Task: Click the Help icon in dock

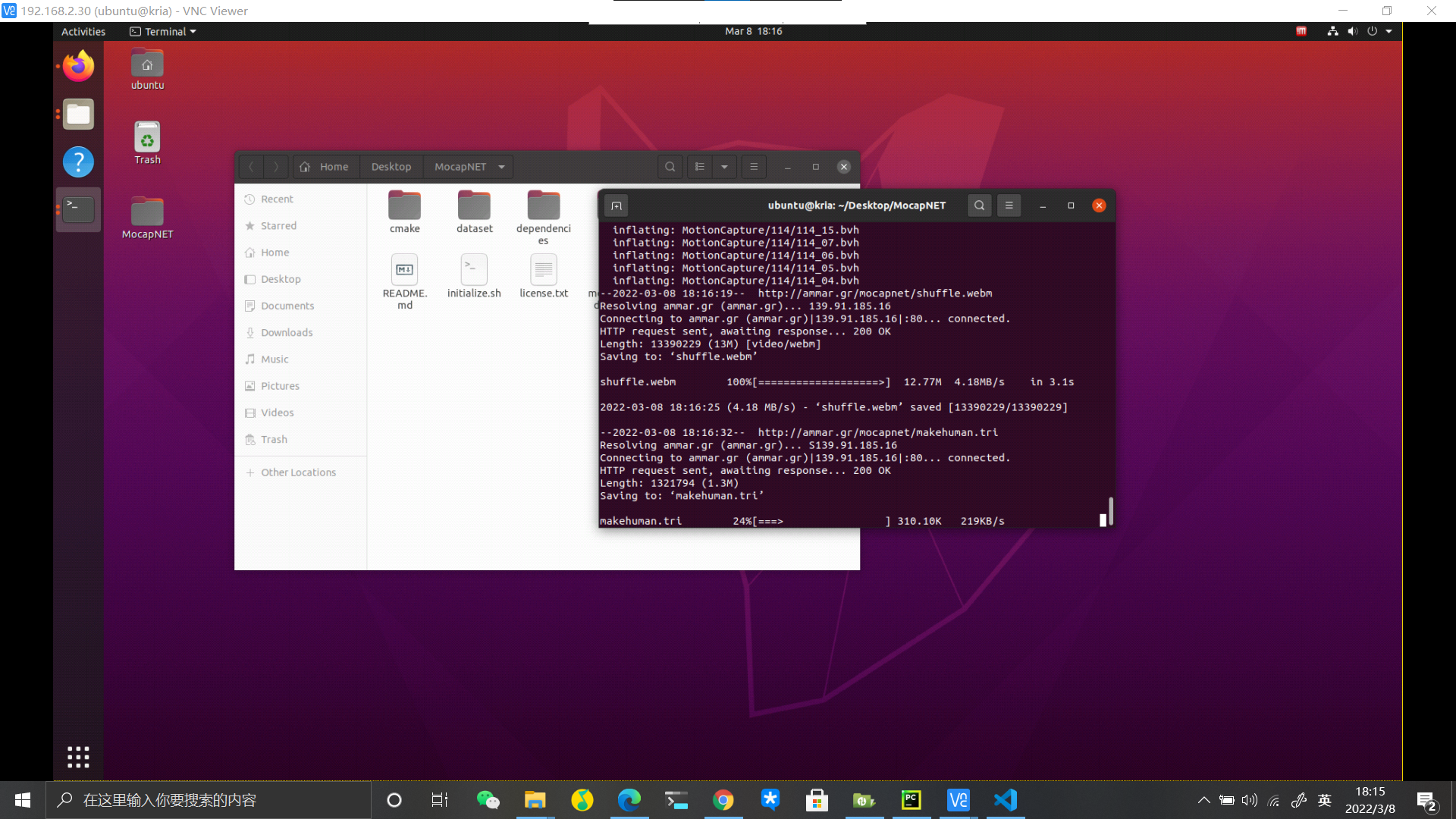Action: pyautogui.click(x=78, y=162)
